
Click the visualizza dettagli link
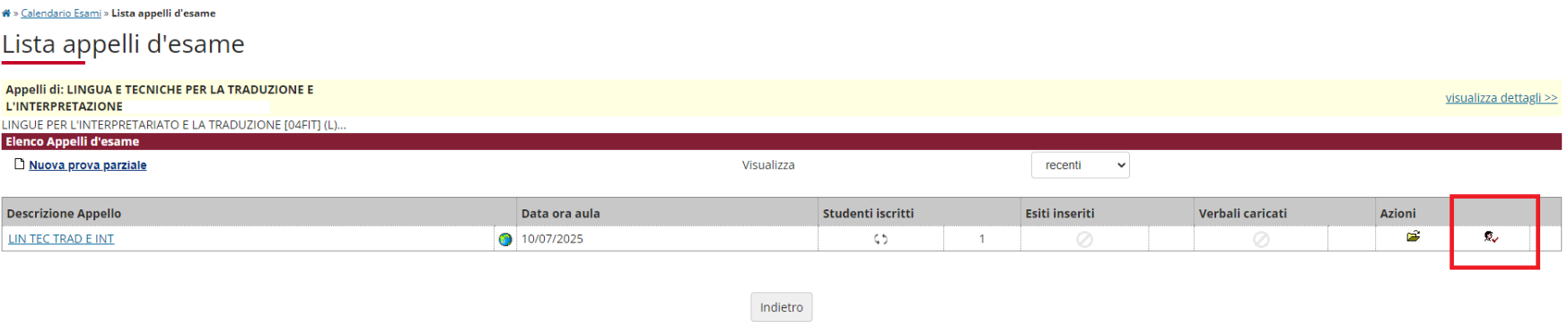pyautogui.click(x=1501, y=98)
